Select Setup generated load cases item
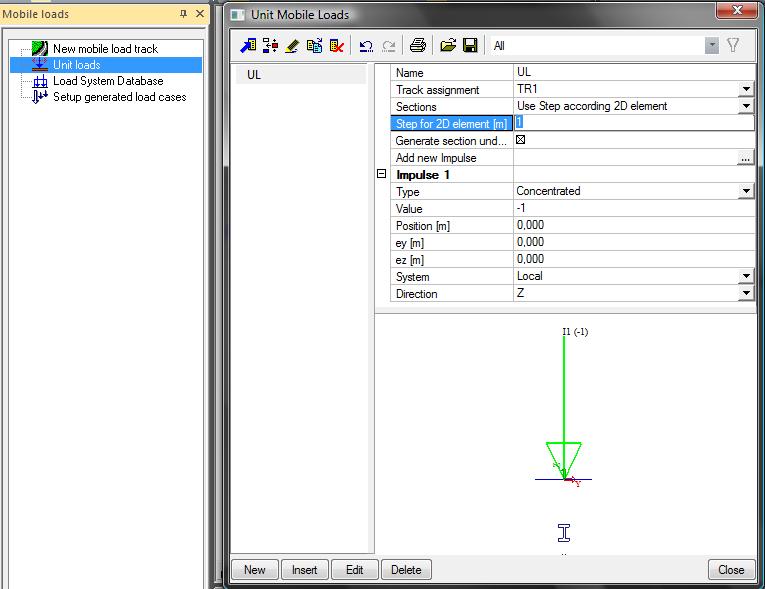The height and width of the screenshot is (589, 765). [x=119, y=97]
